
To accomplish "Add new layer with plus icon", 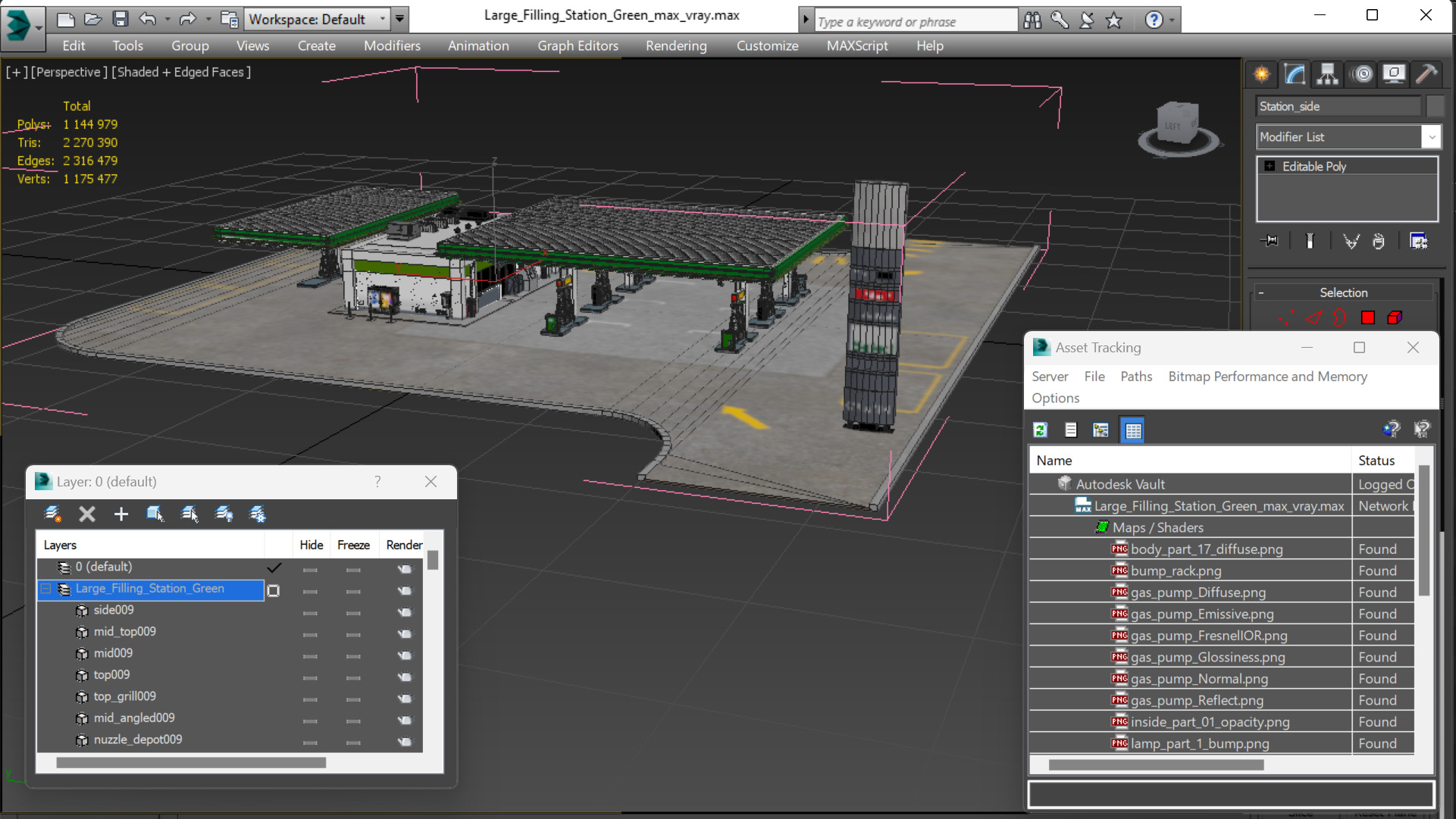I will coord(121,514).
